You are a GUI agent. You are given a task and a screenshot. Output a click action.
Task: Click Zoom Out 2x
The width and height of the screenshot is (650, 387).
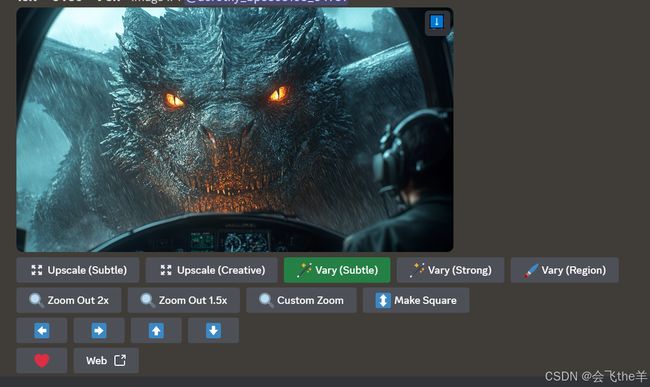(69, 300)
